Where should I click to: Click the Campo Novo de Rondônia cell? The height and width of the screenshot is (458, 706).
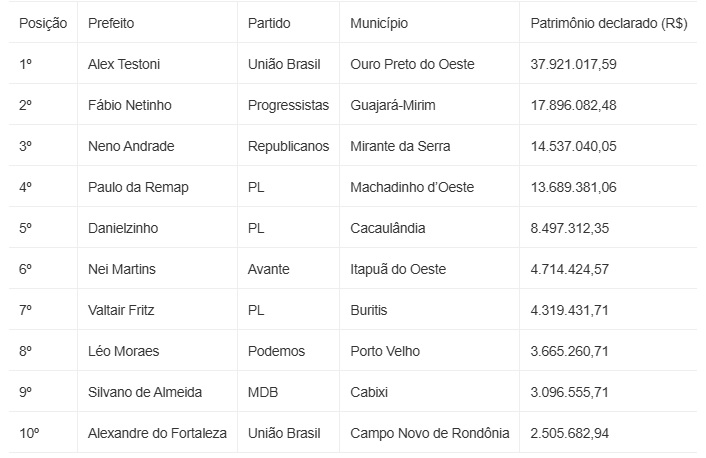pyautogui.click(x=430, y=433)
